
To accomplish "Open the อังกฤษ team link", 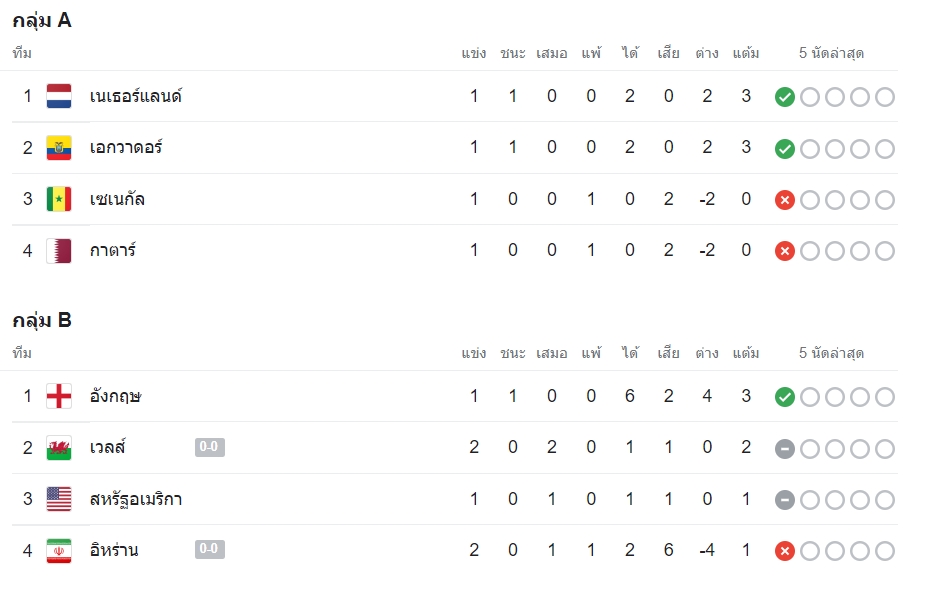I will (116, 396).
